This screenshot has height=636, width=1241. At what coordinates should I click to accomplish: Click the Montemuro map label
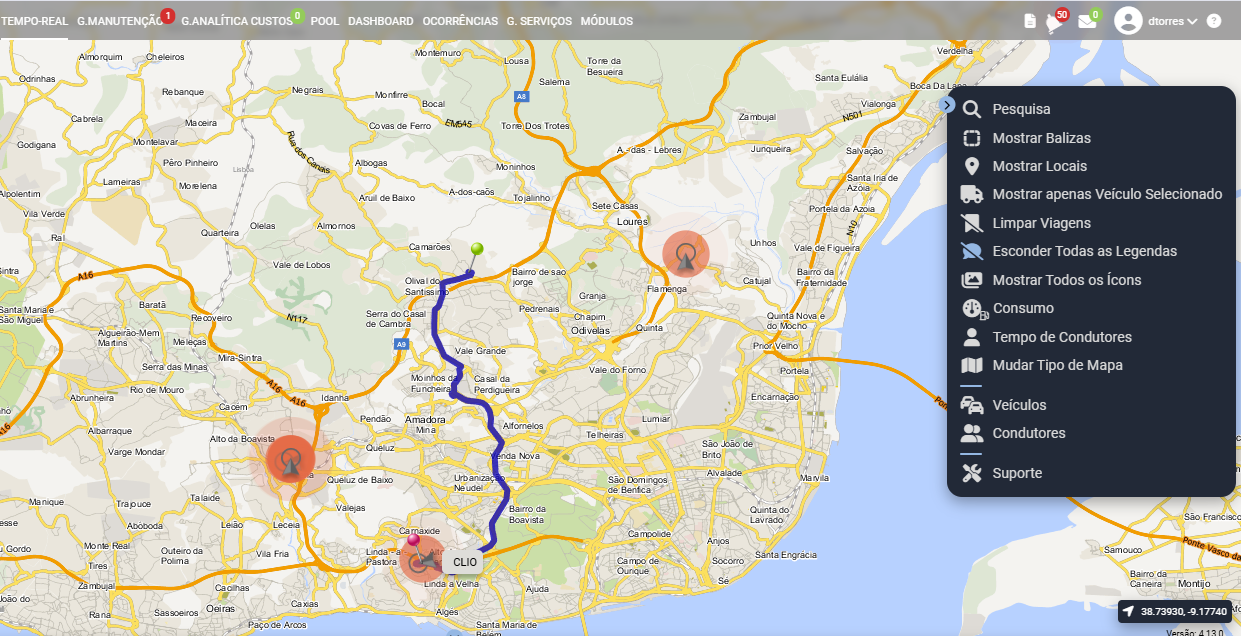[438, 53]
